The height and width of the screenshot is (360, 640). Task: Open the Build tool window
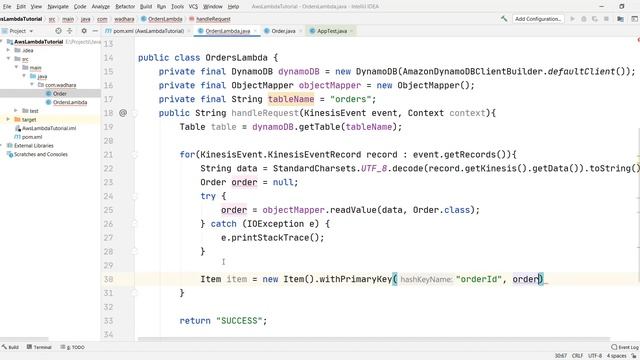11,347
